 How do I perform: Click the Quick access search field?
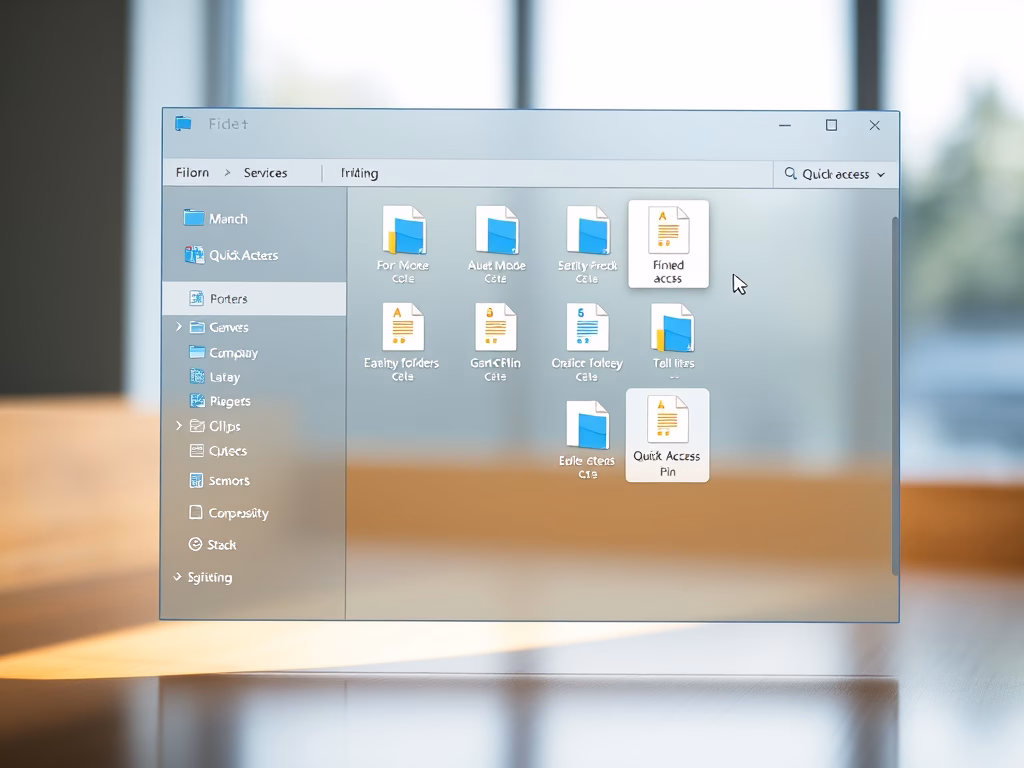pos(836,174)
